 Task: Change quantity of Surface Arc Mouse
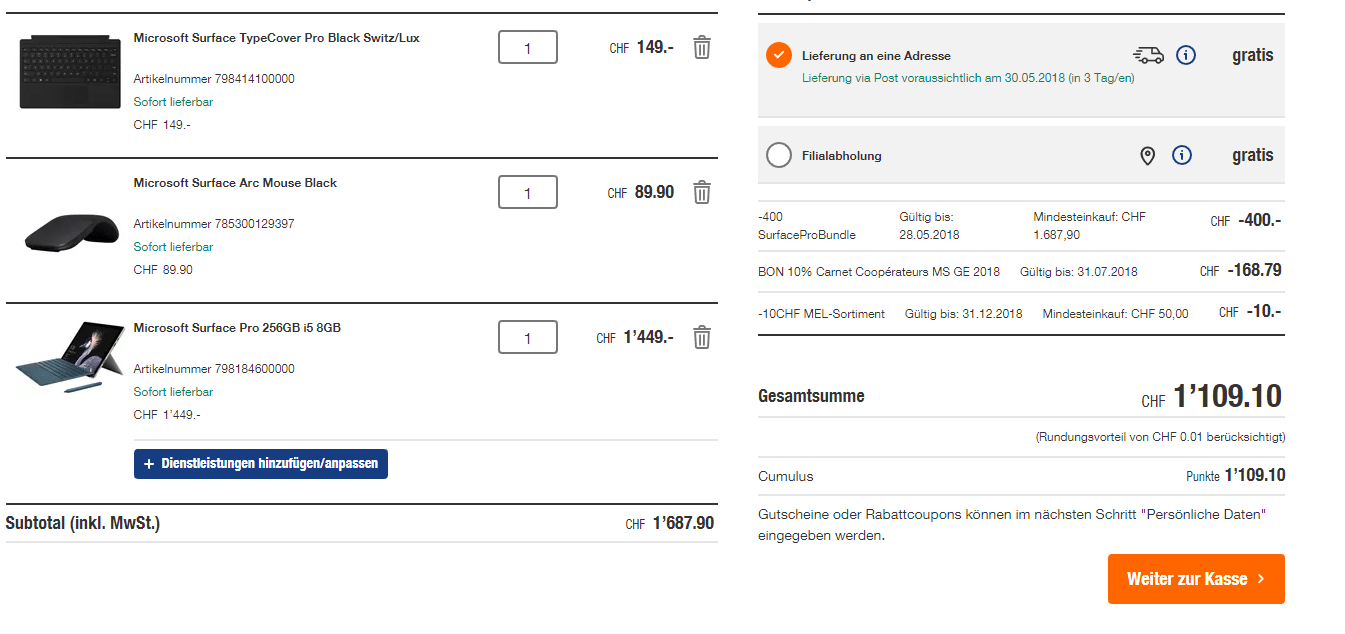tap(528, 192)
